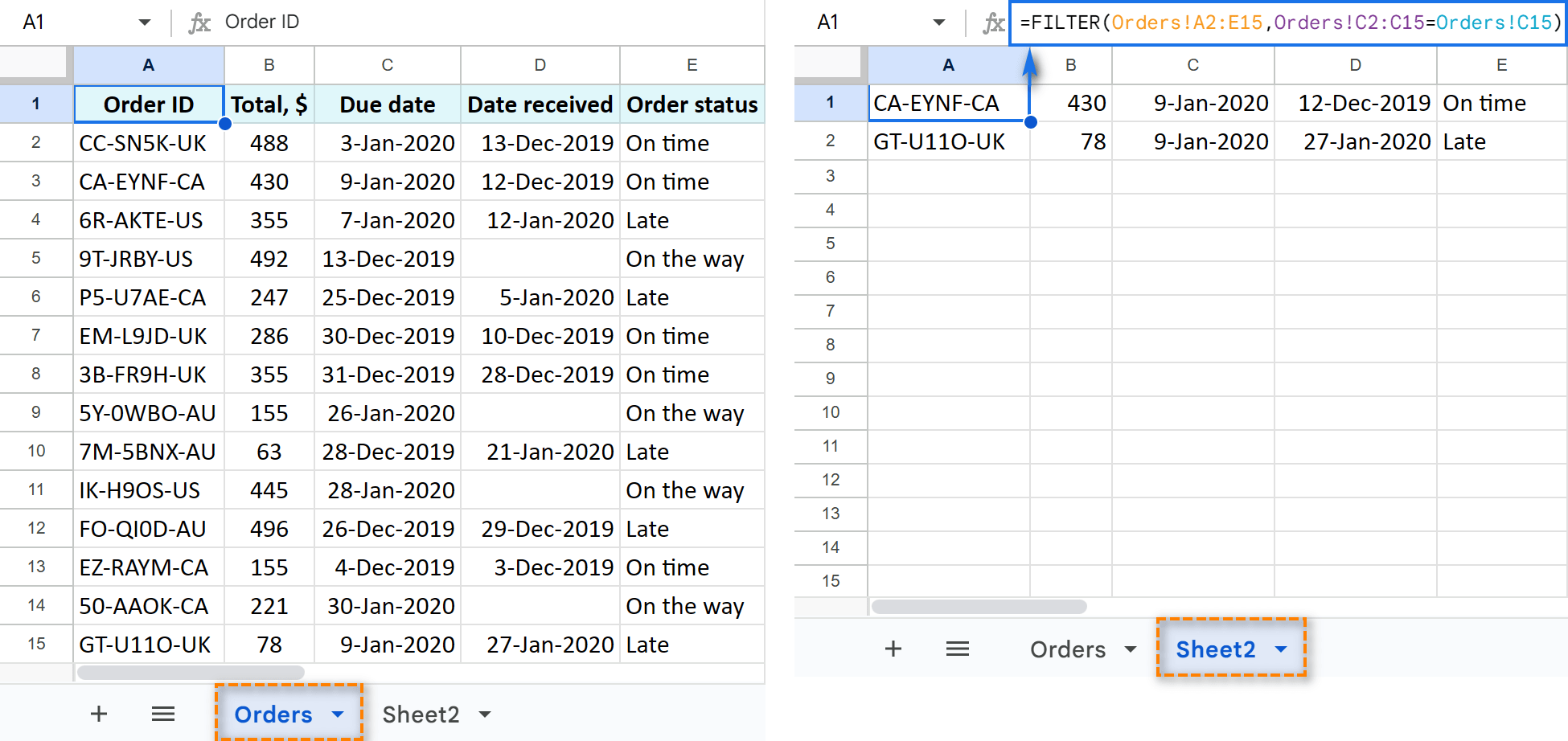Select the Total, $ header cell

(269, 104)
